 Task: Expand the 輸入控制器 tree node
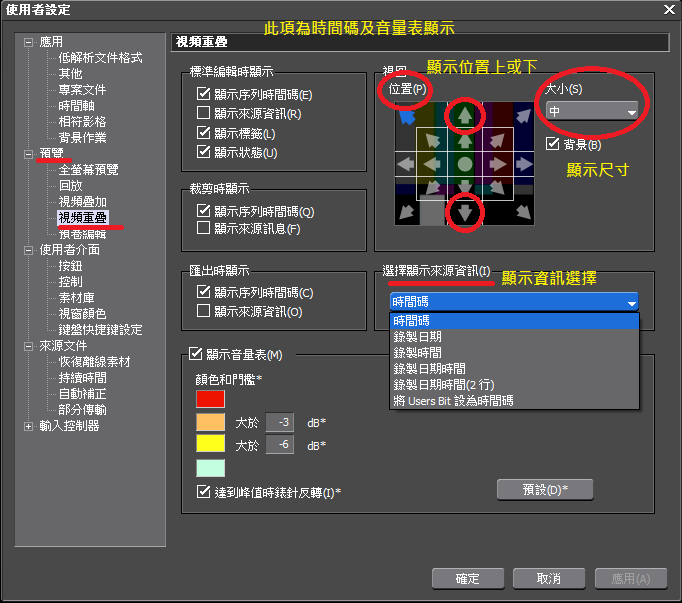coord(28,426)
